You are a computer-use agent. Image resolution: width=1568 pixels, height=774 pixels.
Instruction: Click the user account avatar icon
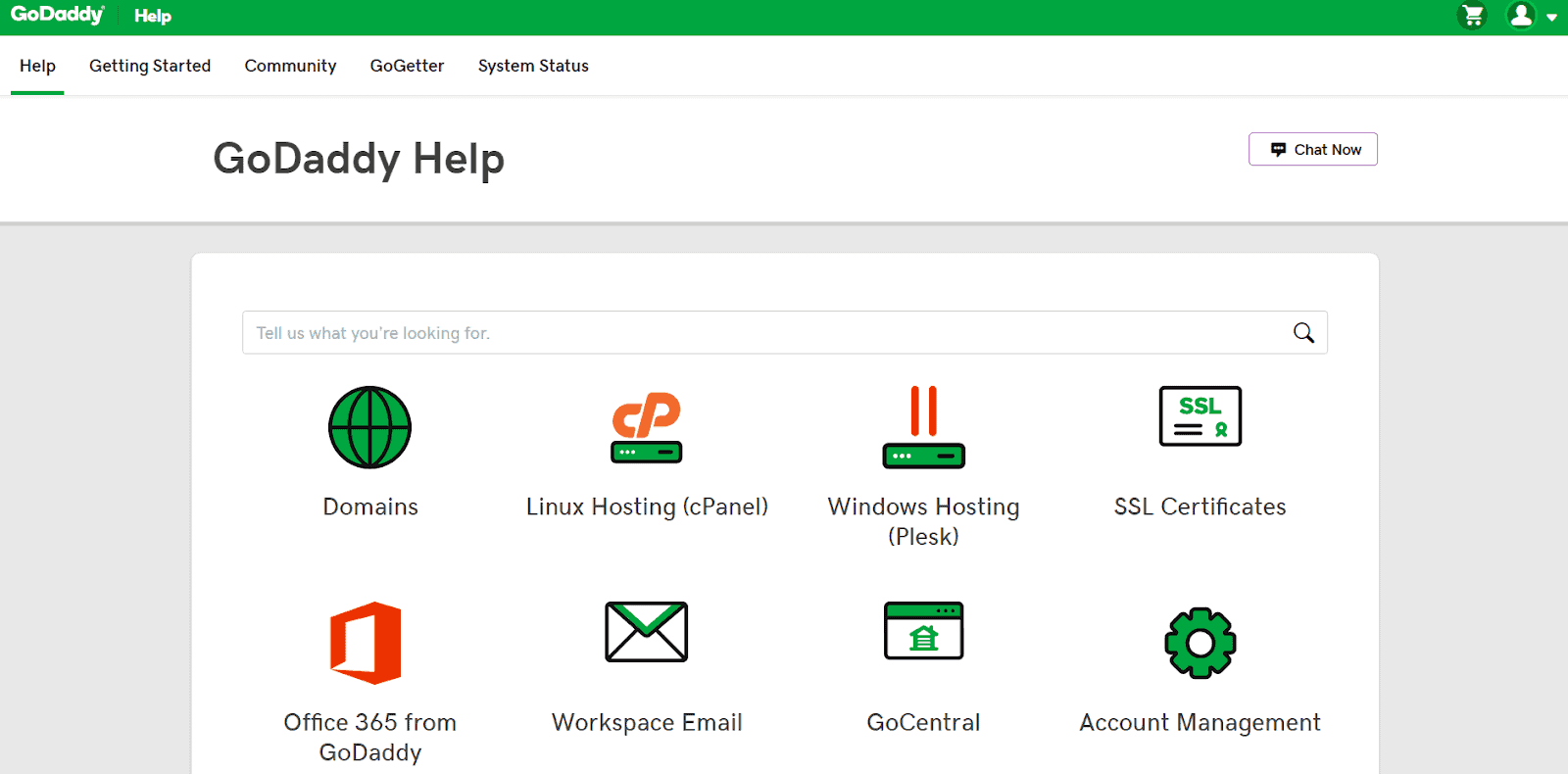(x=1521, y=16)
